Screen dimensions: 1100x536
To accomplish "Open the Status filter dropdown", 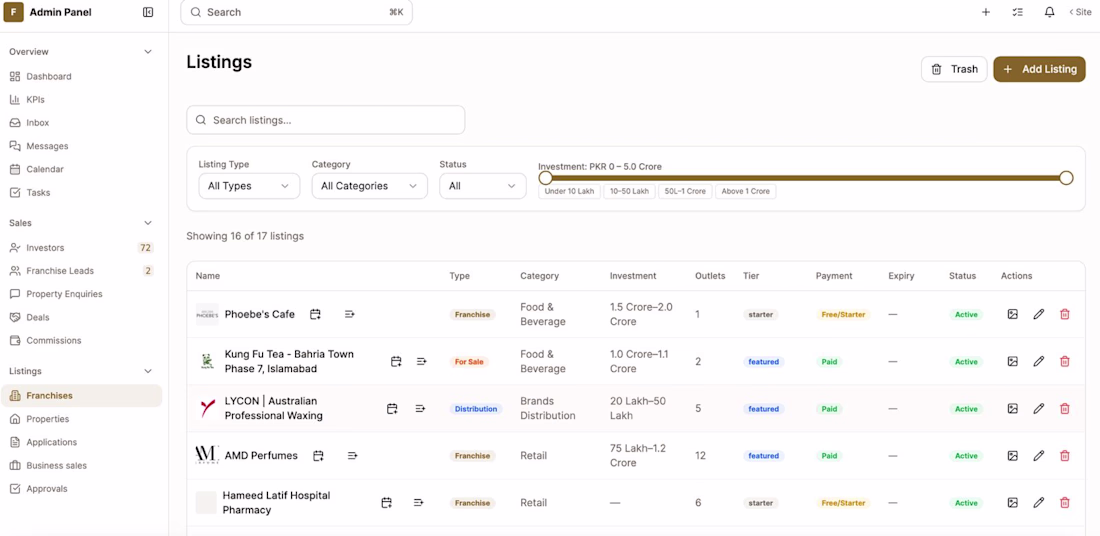I will click(483, 186).
